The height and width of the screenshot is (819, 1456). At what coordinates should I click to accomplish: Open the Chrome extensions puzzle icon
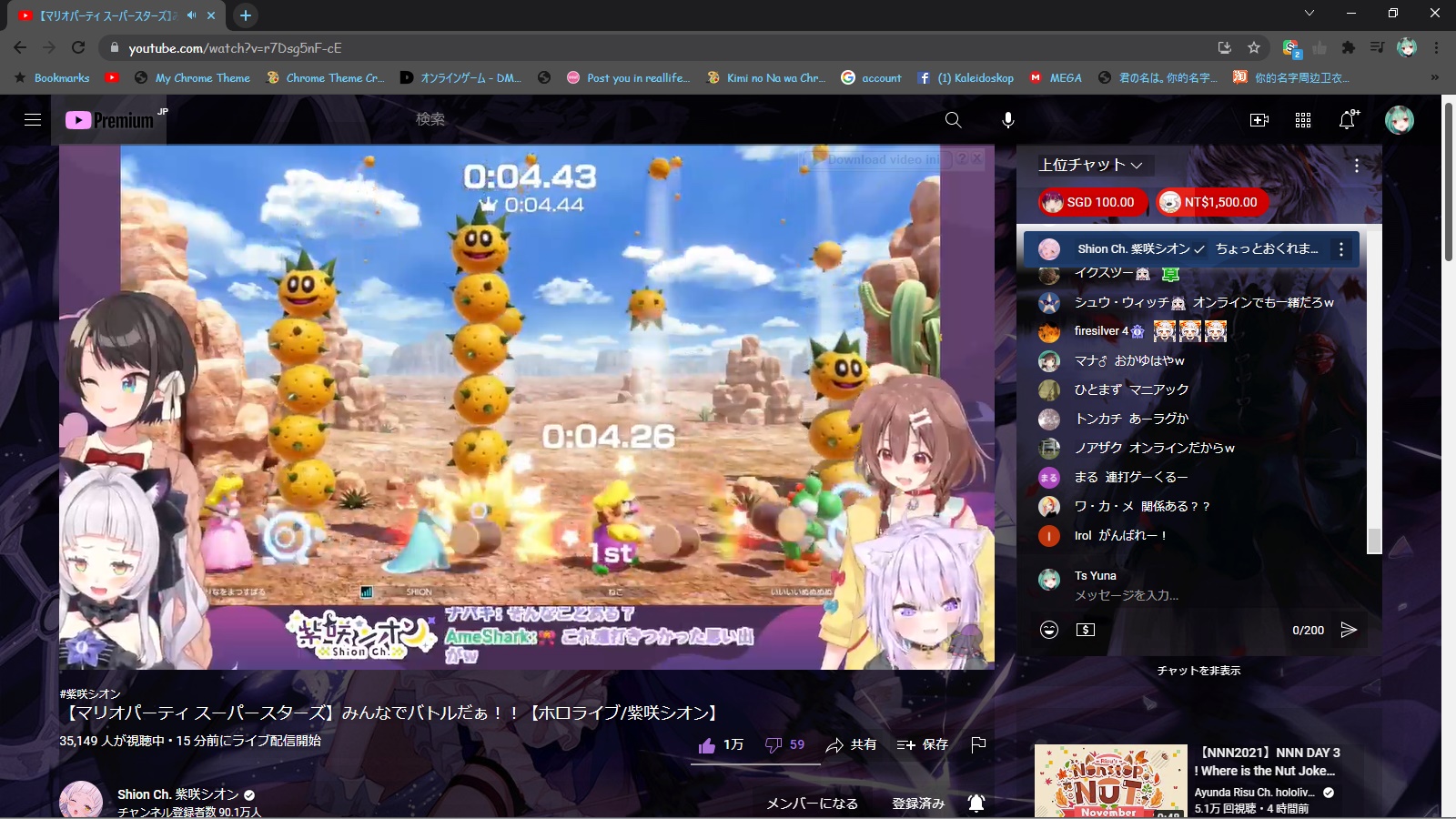click(x=1349, y=47)
